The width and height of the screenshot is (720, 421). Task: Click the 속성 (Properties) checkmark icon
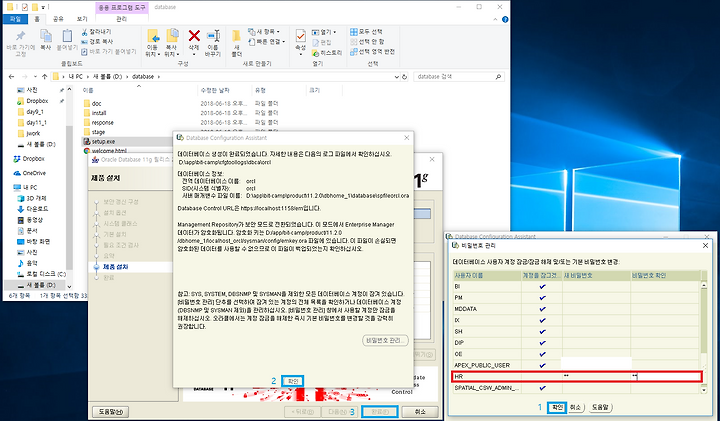click(300, 36)
